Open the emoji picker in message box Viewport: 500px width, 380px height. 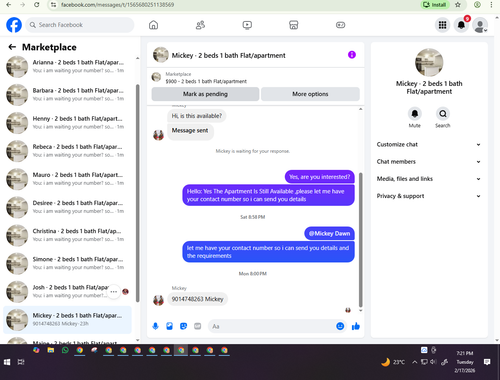point(340,326)
